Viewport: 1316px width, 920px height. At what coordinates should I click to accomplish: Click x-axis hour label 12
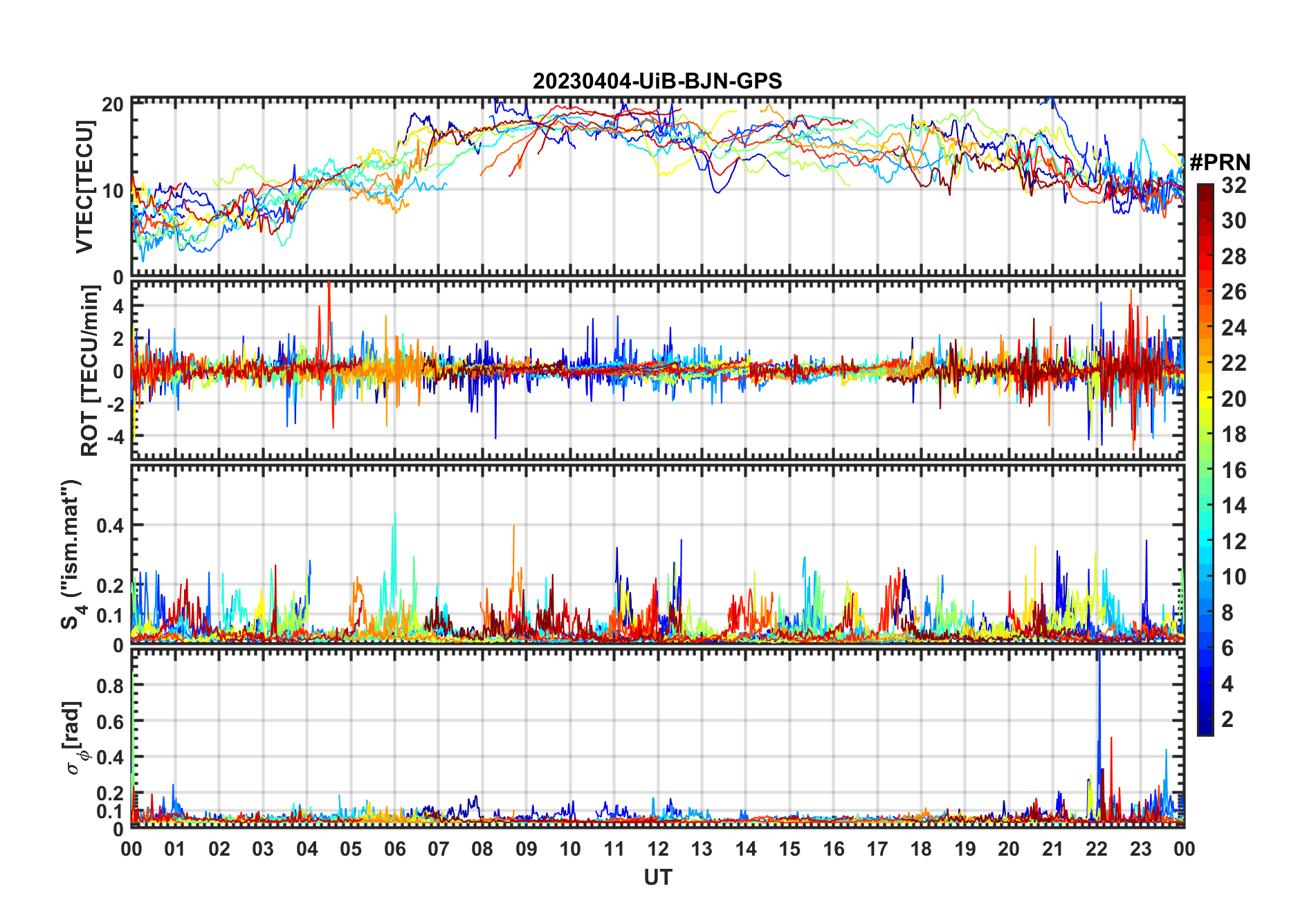pos(658,849)
